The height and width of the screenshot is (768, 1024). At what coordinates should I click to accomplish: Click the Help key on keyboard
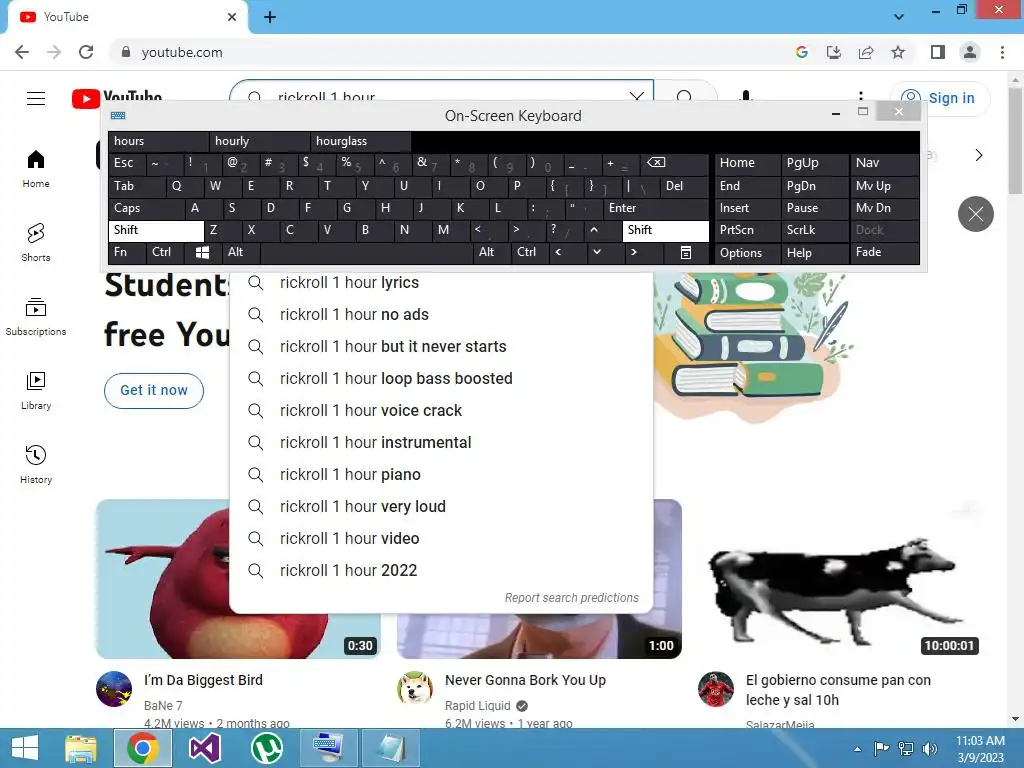814,253
